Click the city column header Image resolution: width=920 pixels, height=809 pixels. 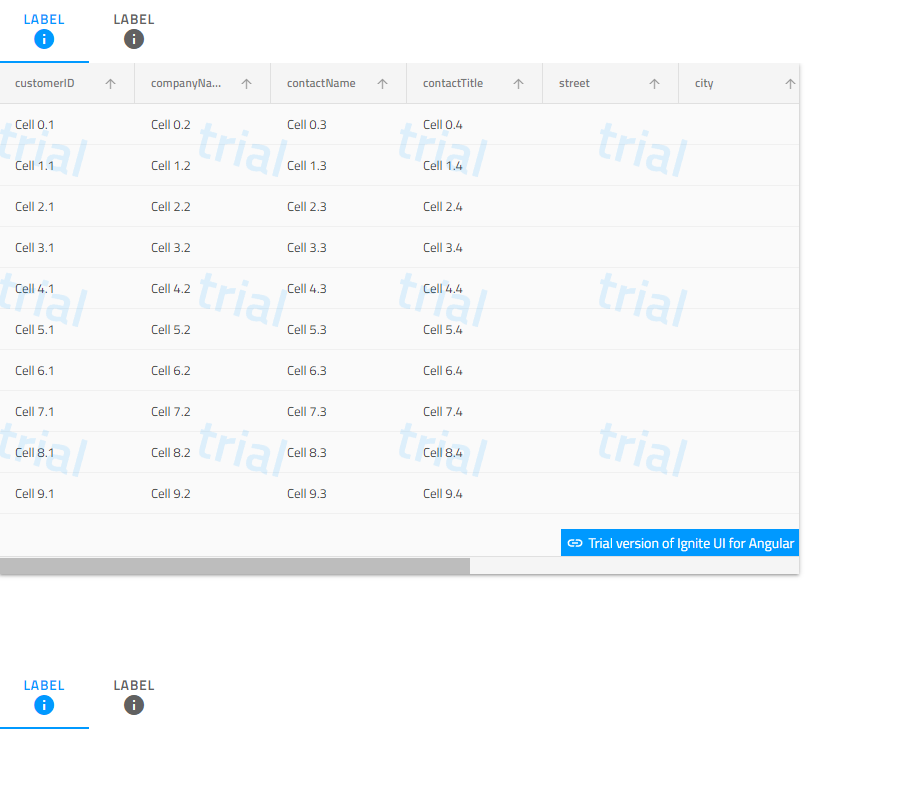(x=739, y=83)
